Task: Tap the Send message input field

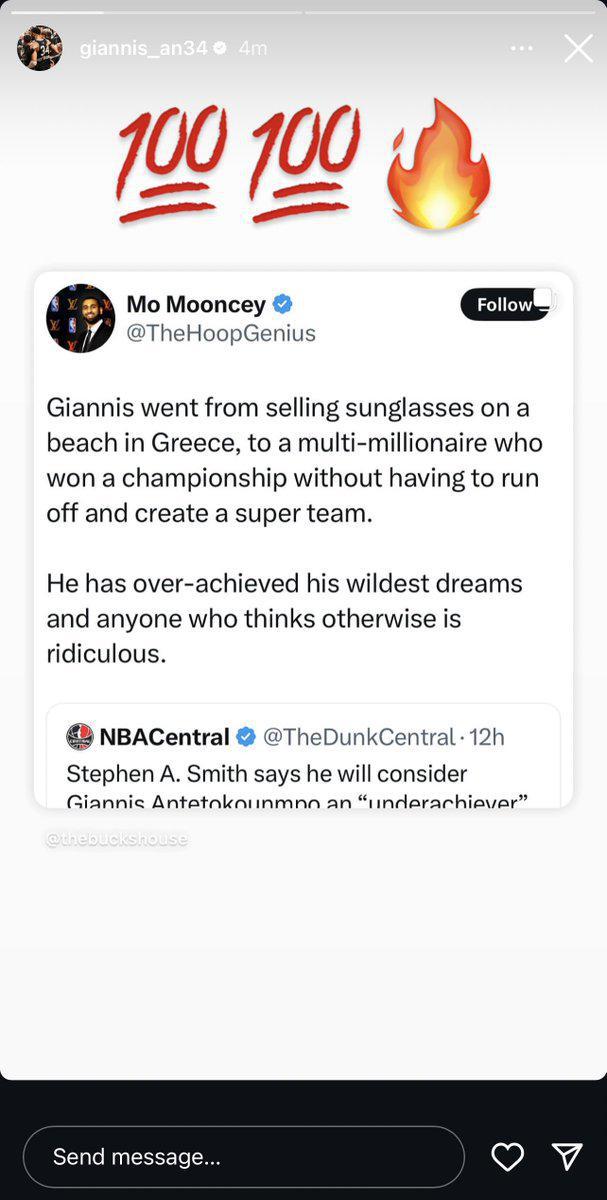Action: tap(243, 1157)
